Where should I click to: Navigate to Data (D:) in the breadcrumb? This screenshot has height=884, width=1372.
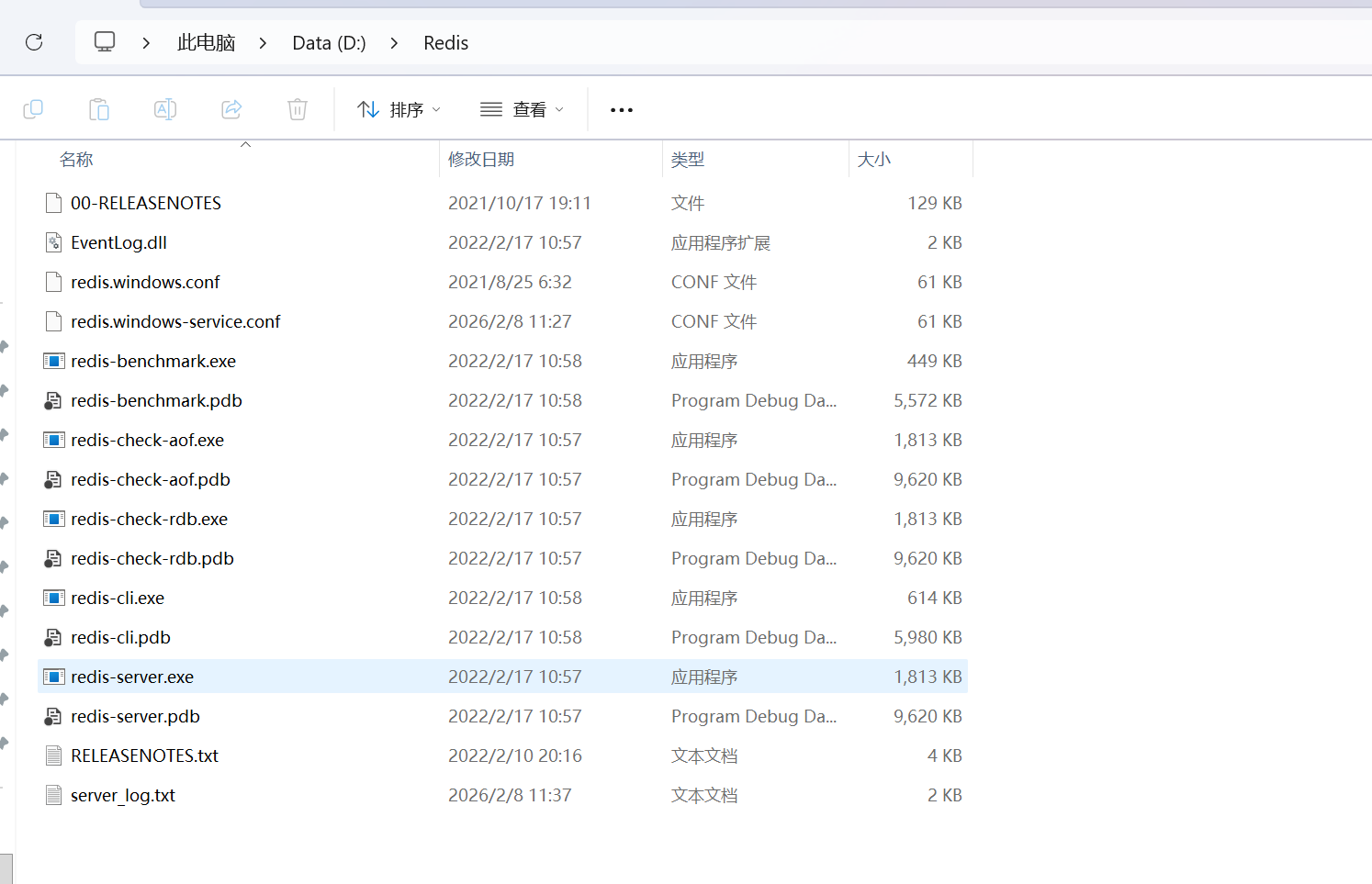(x=329, y=43)
